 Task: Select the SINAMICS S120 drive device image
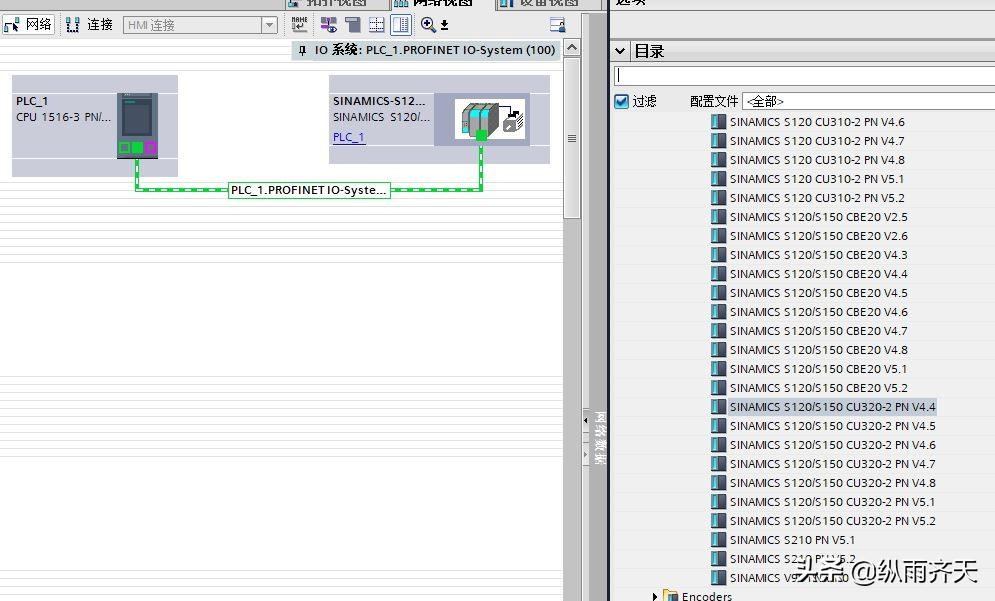(490, 119)
